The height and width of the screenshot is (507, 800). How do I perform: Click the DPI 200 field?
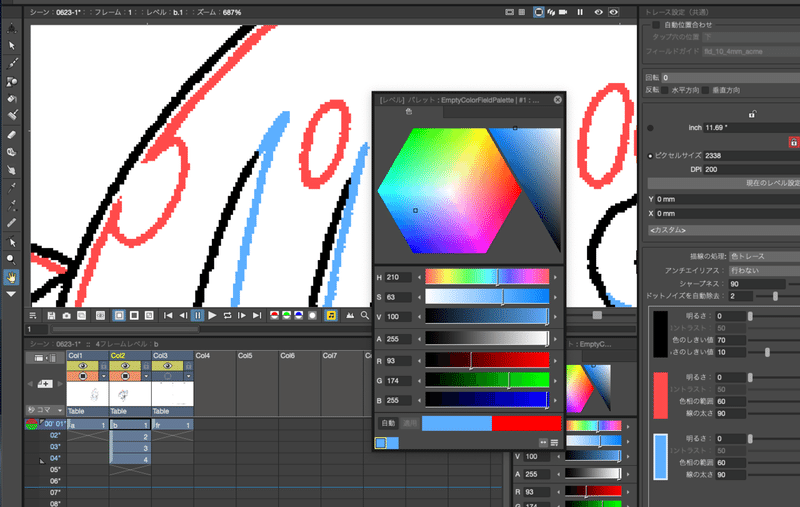752,169
